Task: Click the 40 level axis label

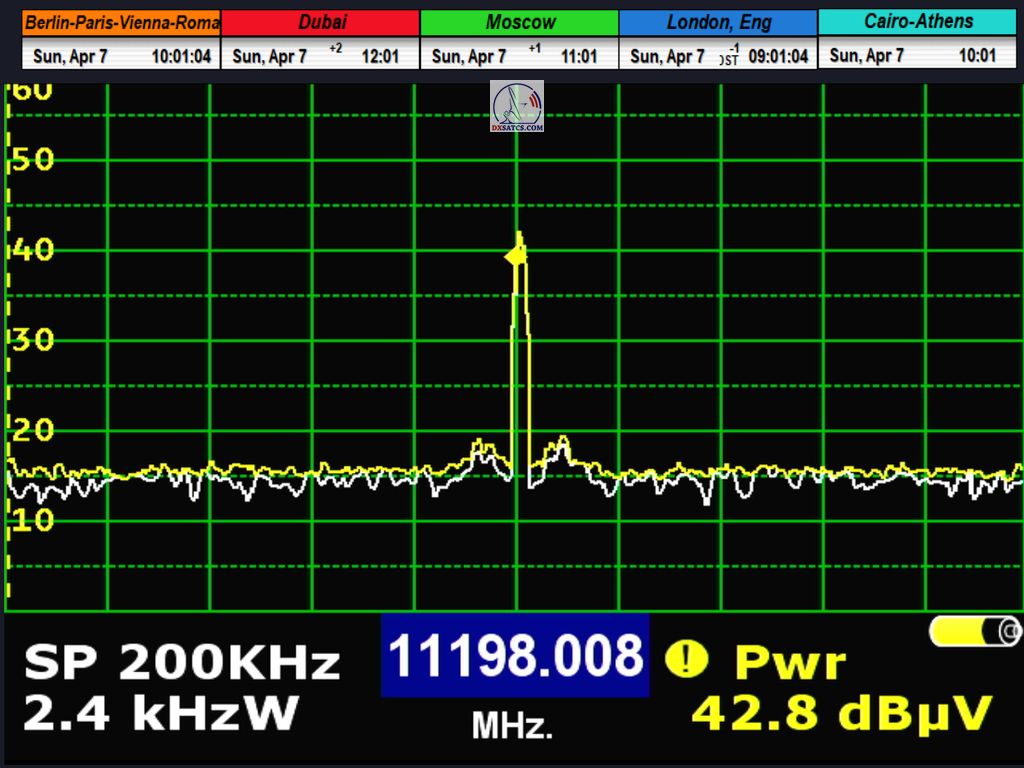Action: pos(33,250)
